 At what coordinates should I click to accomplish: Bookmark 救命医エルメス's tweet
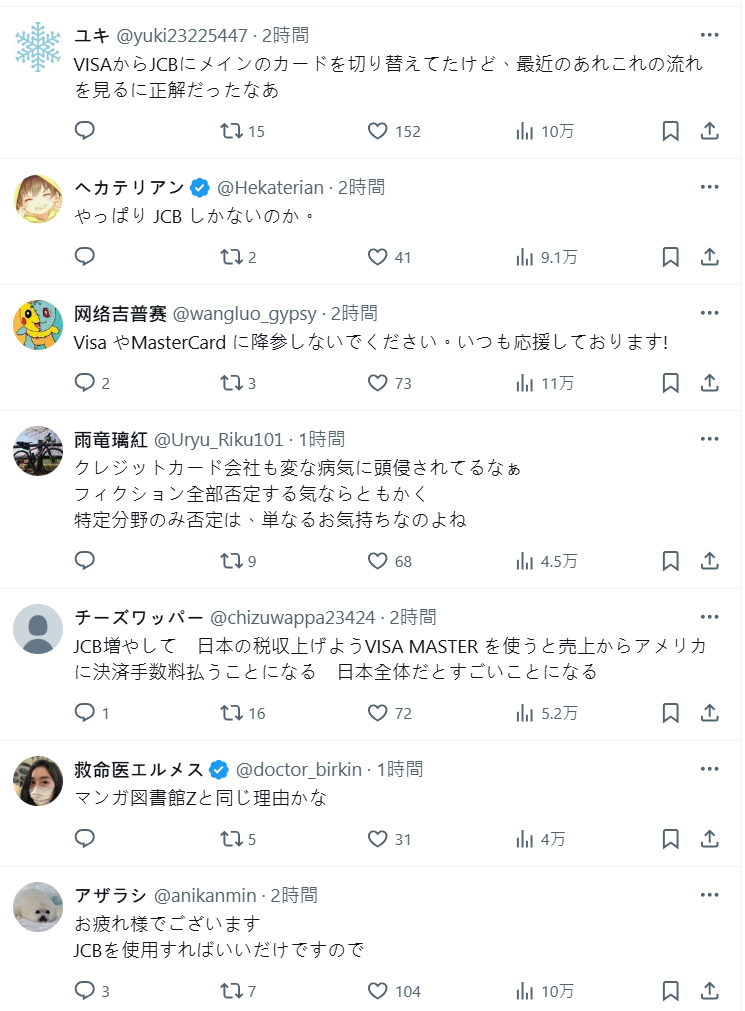pos(671,839)
